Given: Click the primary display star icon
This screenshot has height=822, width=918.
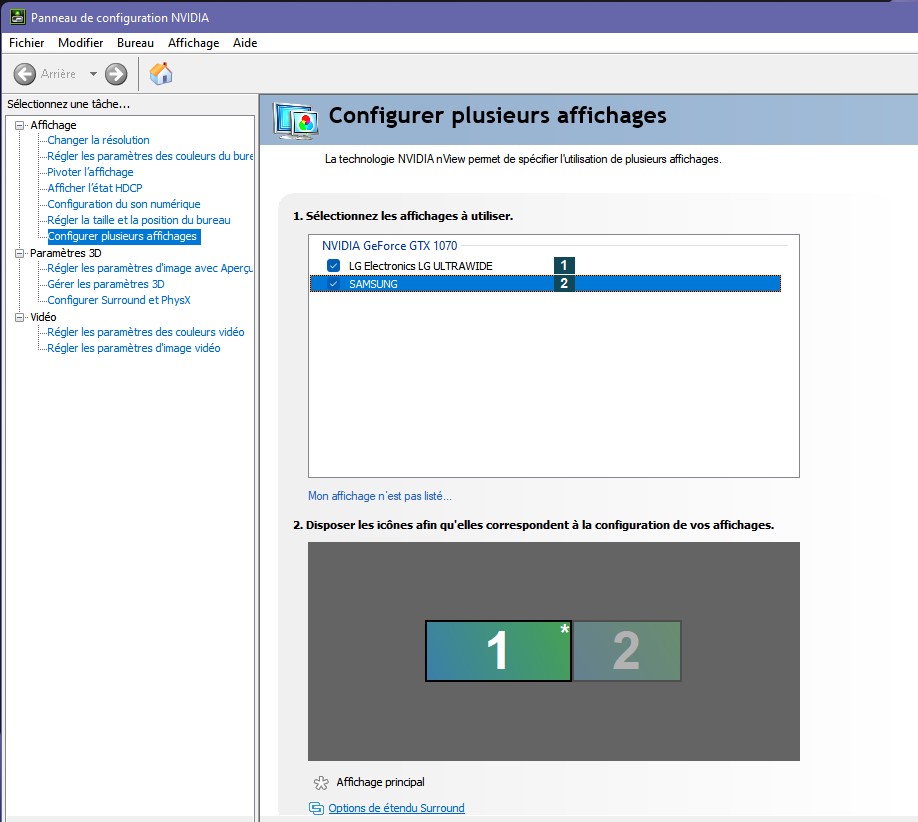Looking at the screenshot, I should [x=321, y=783].
